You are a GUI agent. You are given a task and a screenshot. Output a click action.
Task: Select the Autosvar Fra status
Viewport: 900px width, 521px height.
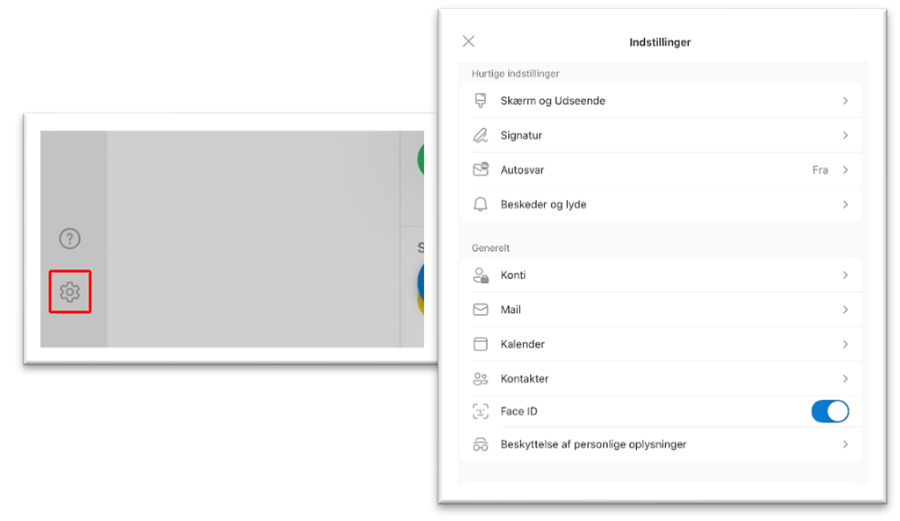(x=820, y=170)
